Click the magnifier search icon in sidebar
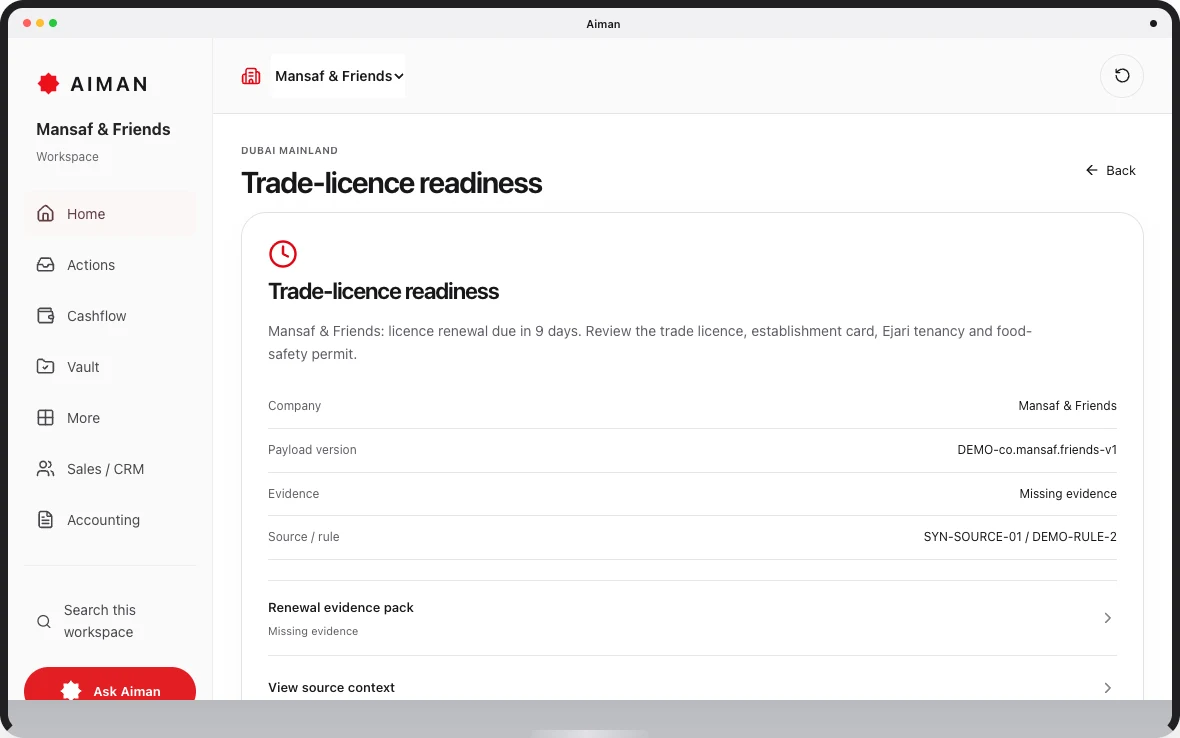Image resolution: width=1180 pixels, height=738 pixels. [x=44, y=621]
